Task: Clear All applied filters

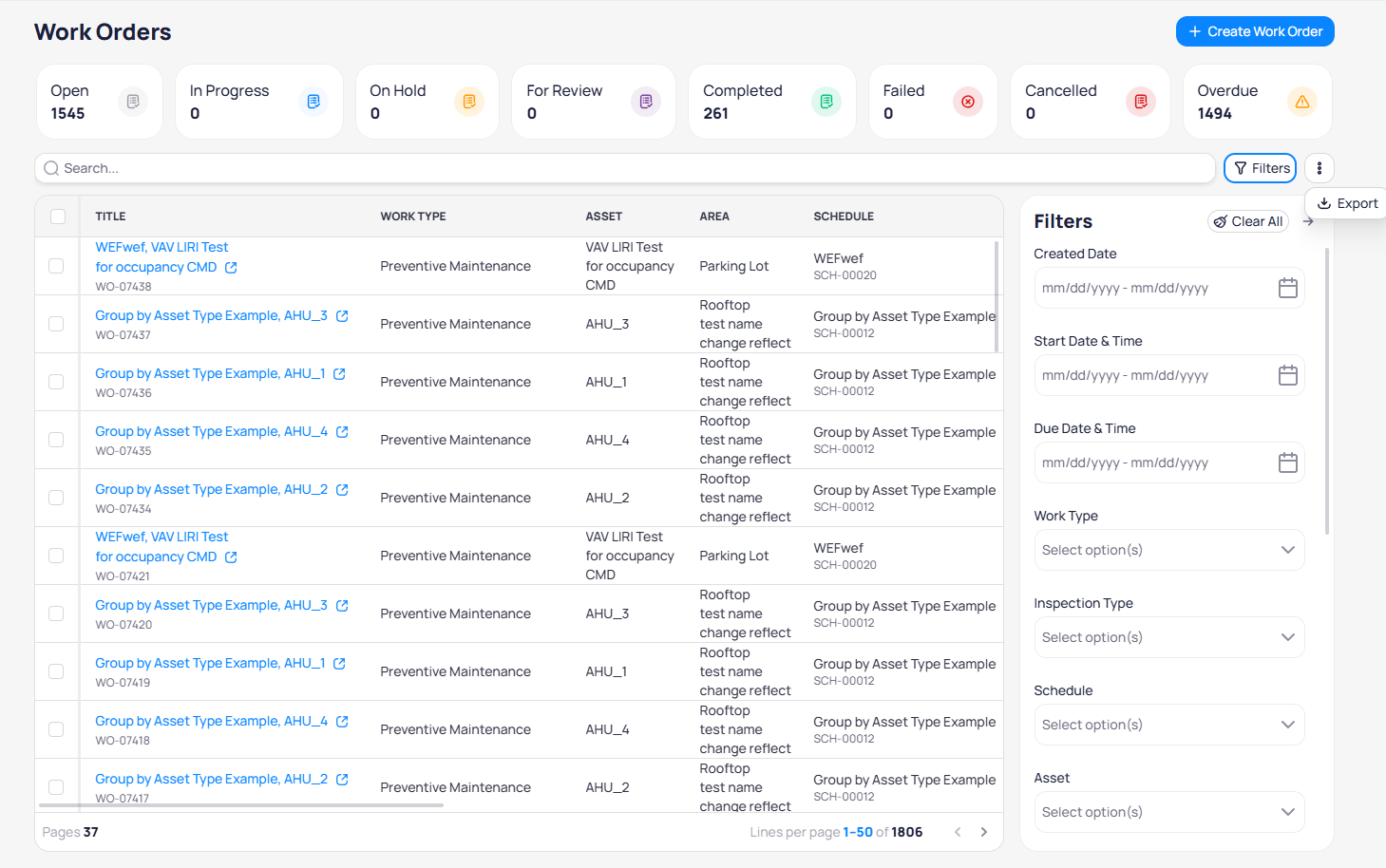Action: (1247, 221)
